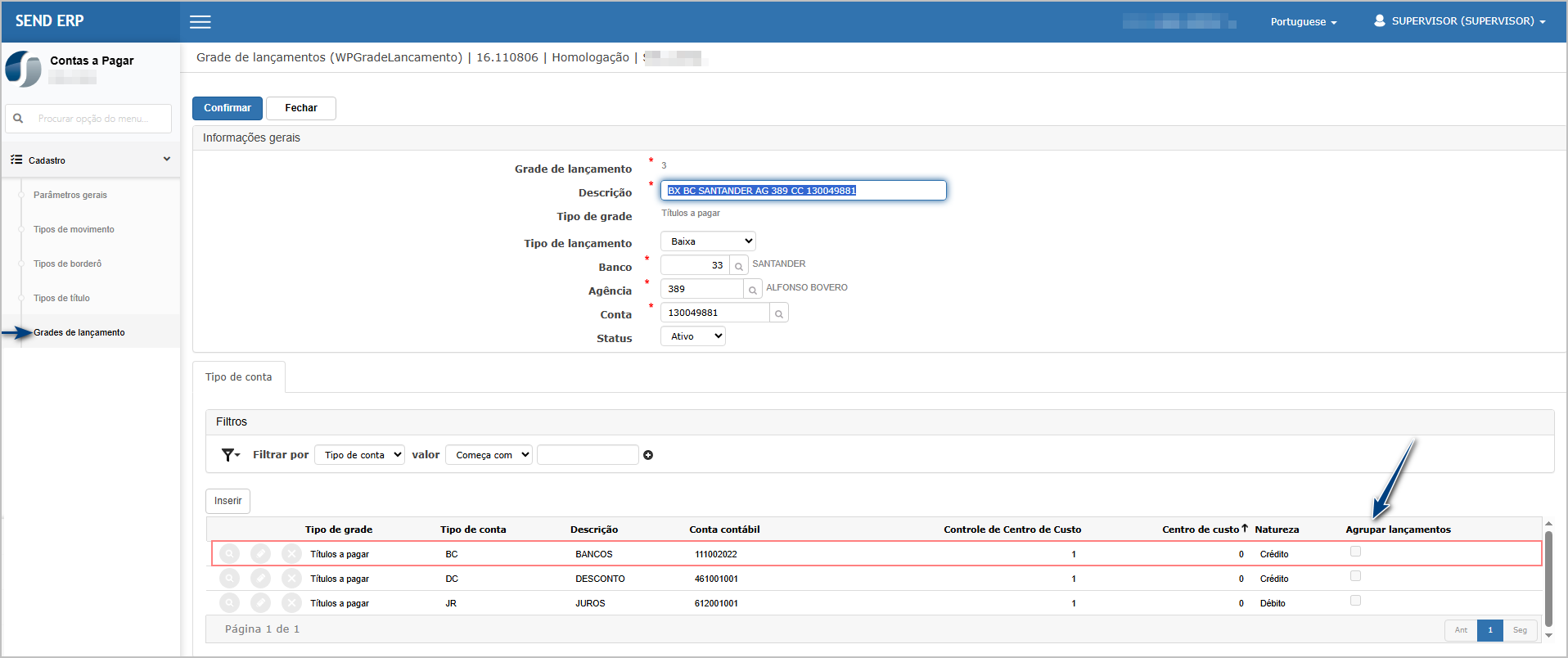Click the Seg pagination button
The width and height of the screenshot is (1568, 658).
(1520, 630)
